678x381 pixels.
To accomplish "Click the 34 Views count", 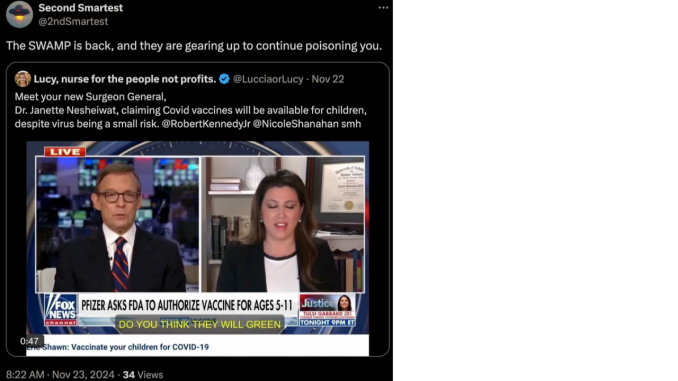I will (143, 375).
